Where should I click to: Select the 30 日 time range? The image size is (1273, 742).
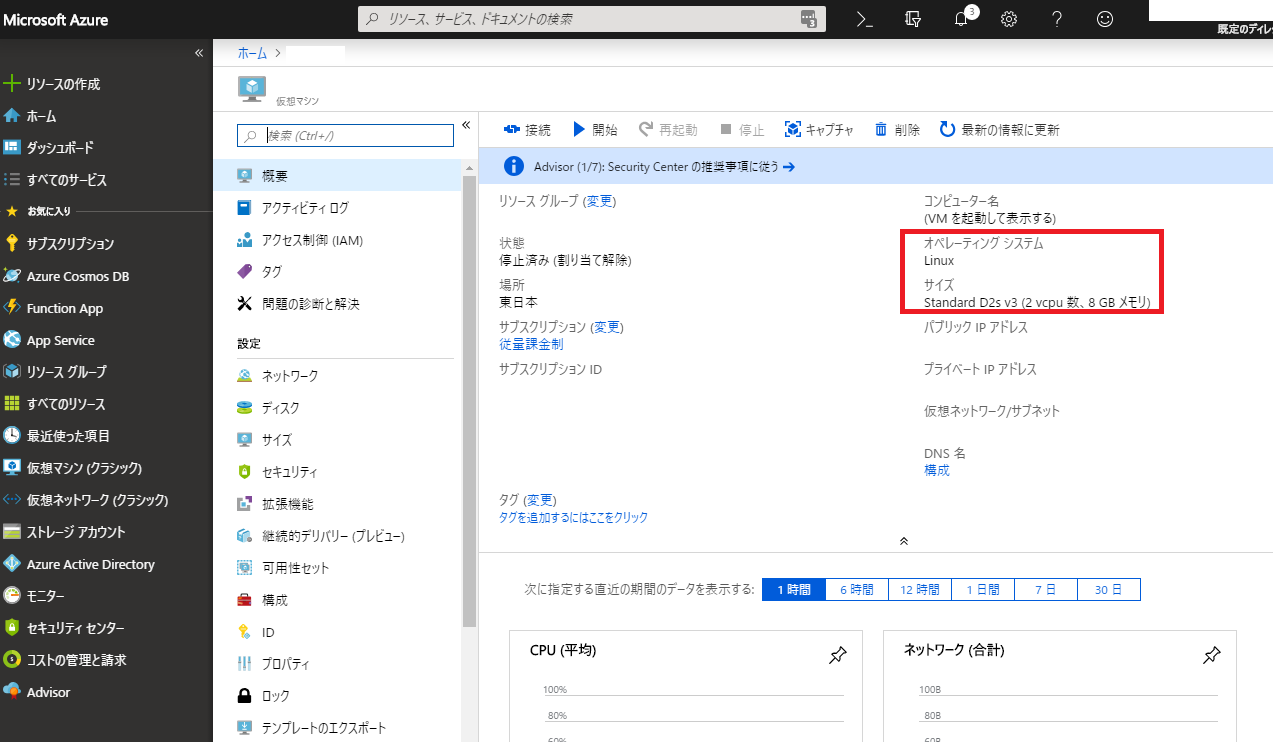tap(1108, 590)
